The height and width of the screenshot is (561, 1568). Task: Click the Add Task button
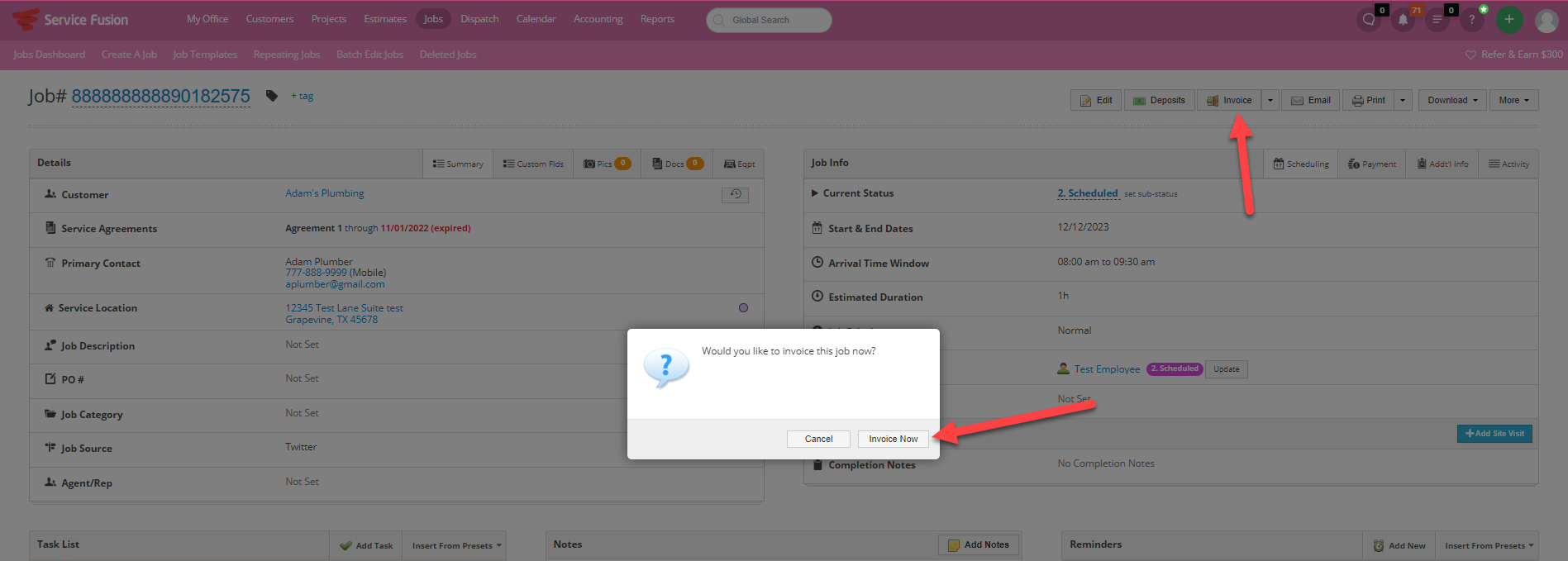click(366, 545)
